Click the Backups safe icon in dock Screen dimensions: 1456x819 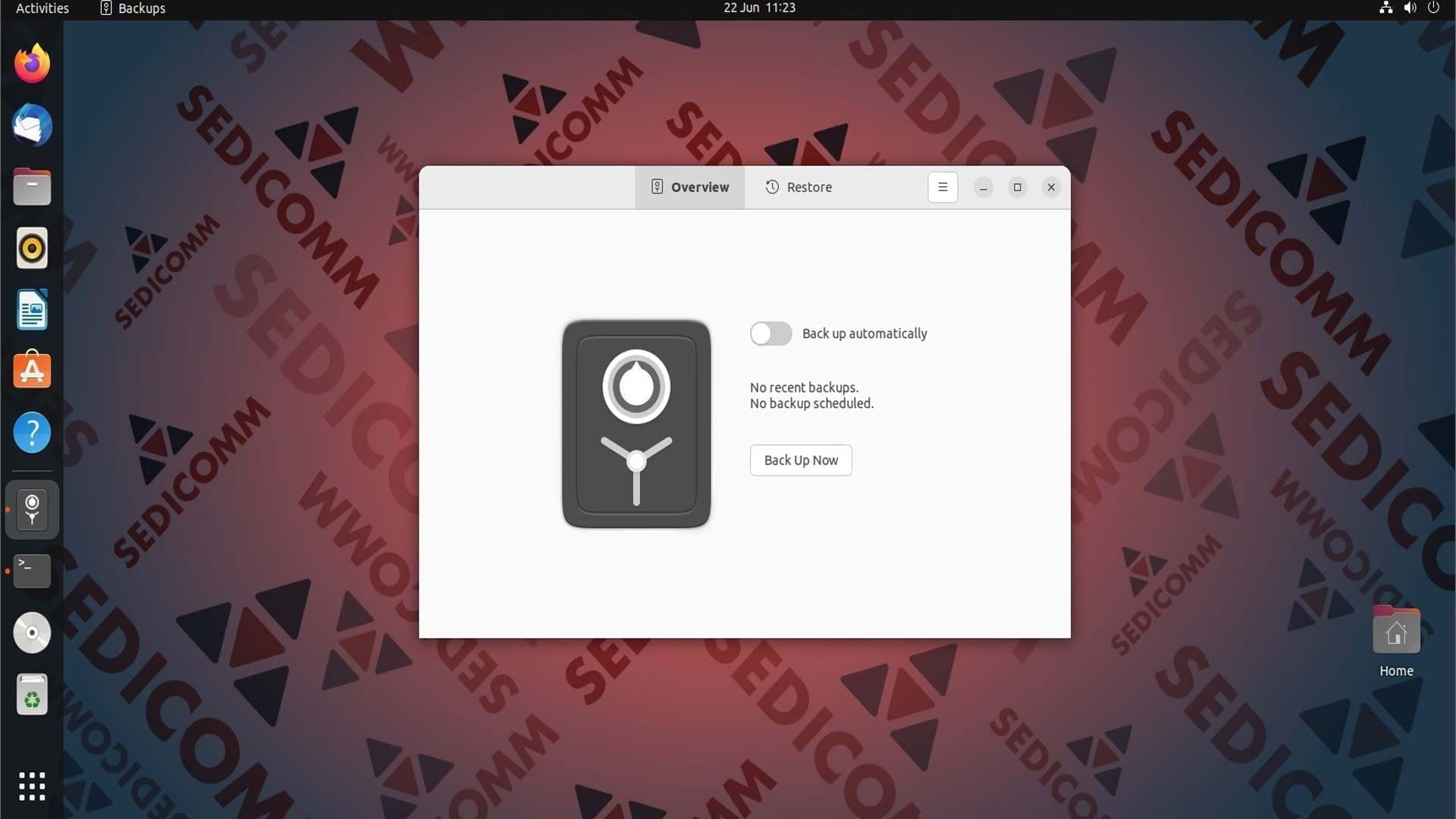[x=32, y=510]
